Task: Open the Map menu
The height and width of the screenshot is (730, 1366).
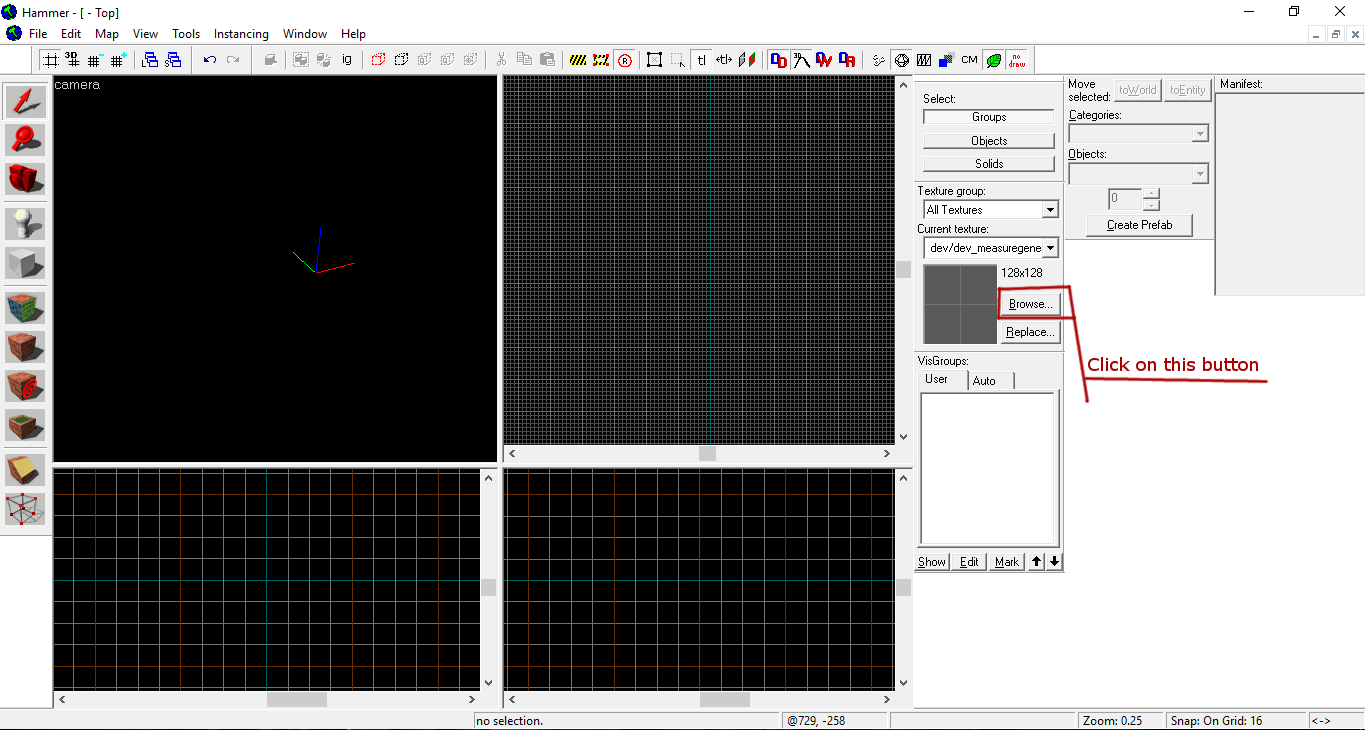Action: point(107,34)
